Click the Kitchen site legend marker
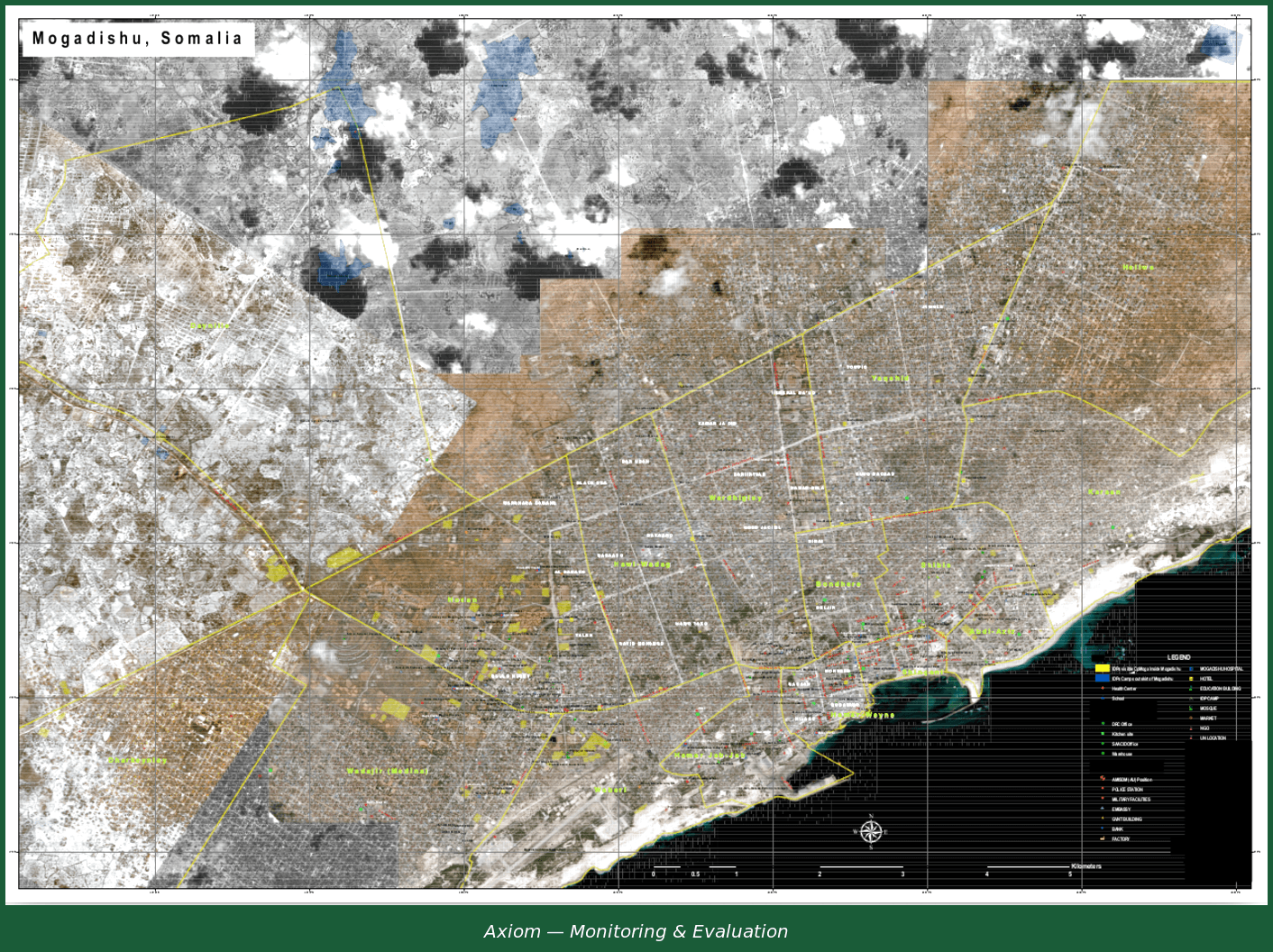The height and width of the screenshot is (952, 1273). [1103, 734]
